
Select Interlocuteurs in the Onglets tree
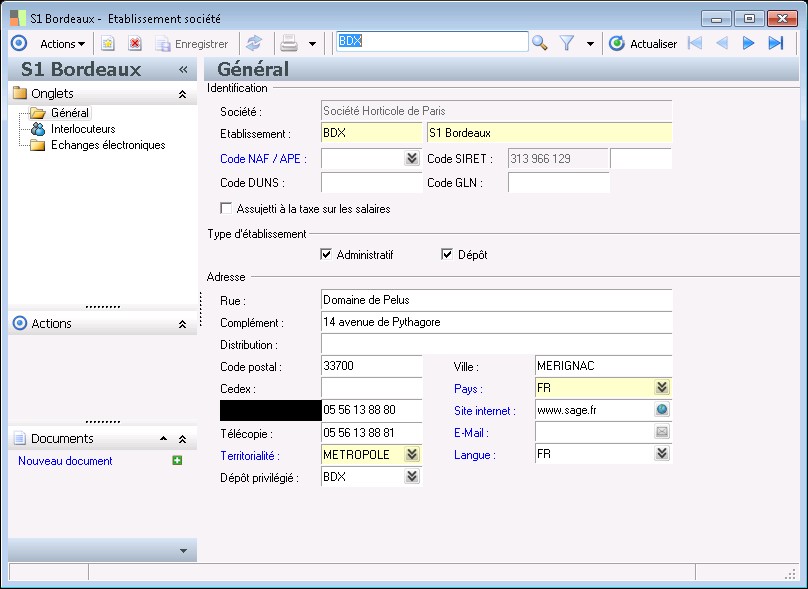pyautogui.click(x=82, y=129)
